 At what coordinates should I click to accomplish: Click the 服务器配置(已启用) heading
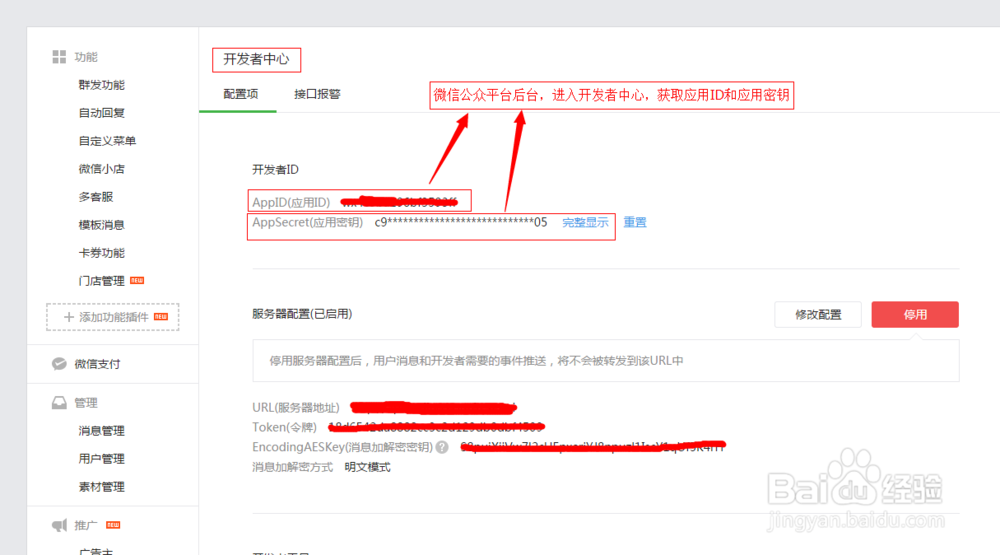302,314
